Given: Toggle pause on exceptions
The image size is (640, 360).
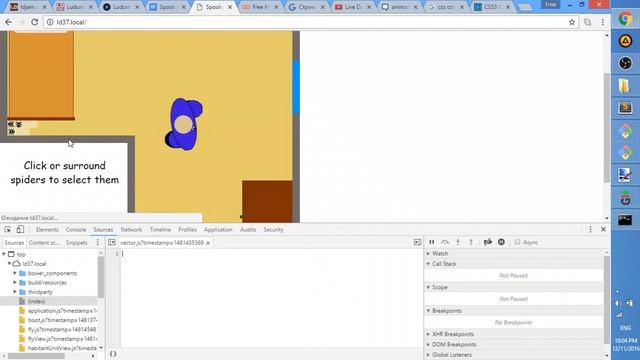Looking at the screenshot, I should [501, 242].
